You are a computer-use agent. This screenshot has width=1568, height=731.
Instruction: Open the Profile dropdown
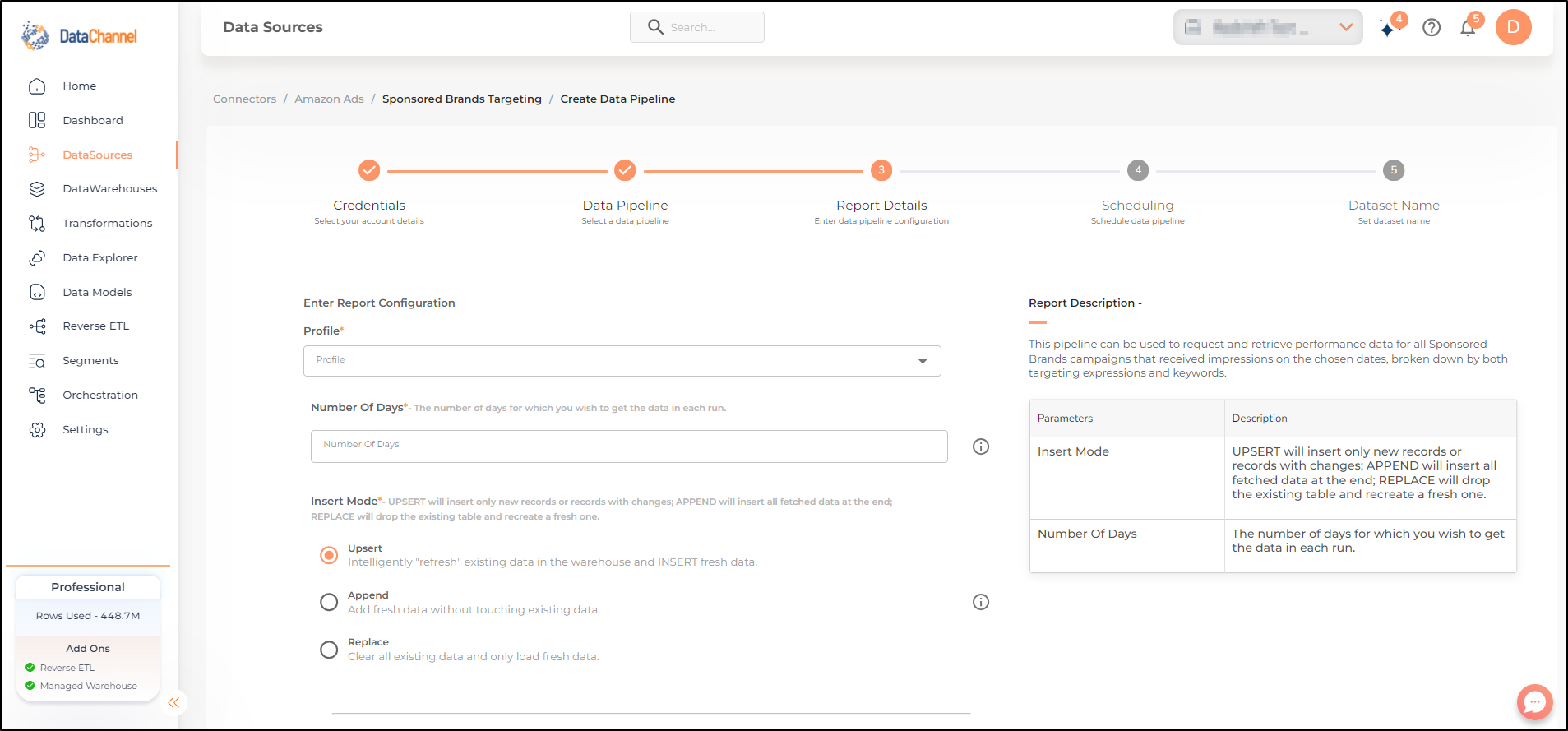622,361
